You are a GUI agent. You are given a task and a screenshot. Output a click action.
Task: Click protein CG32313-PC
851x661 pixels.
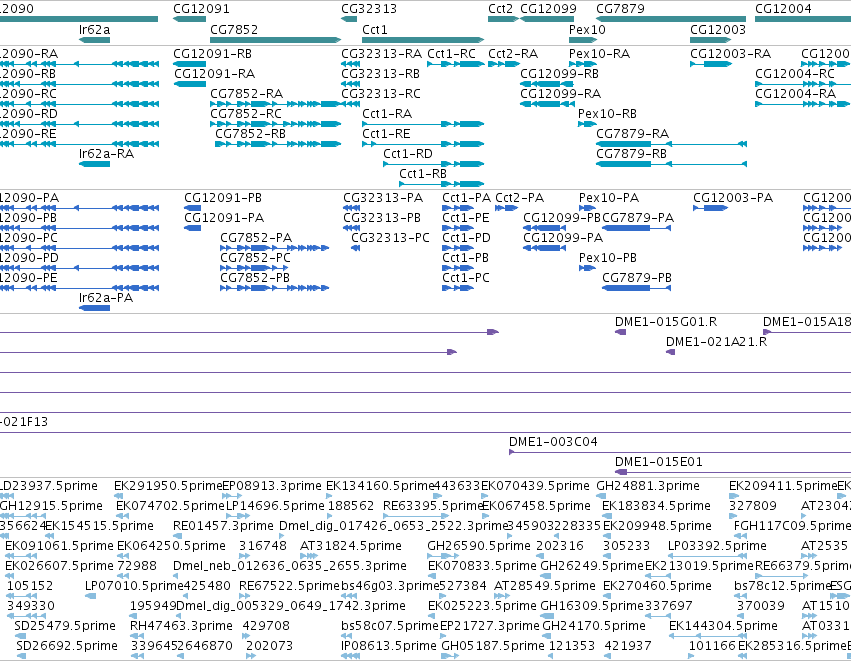pos(355,248)
